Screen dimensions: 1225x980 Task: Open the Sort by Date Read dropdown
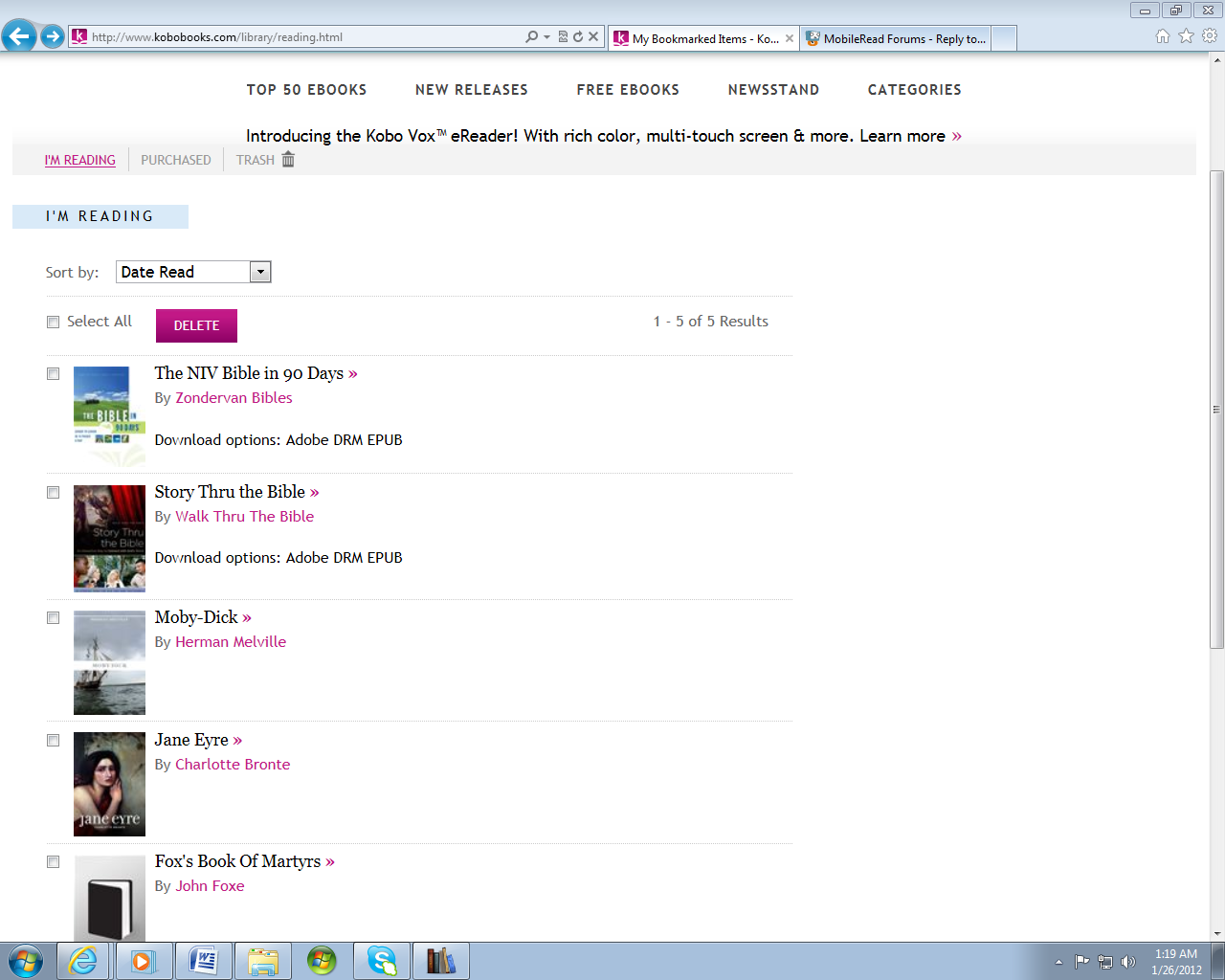[x=193, y=272]
